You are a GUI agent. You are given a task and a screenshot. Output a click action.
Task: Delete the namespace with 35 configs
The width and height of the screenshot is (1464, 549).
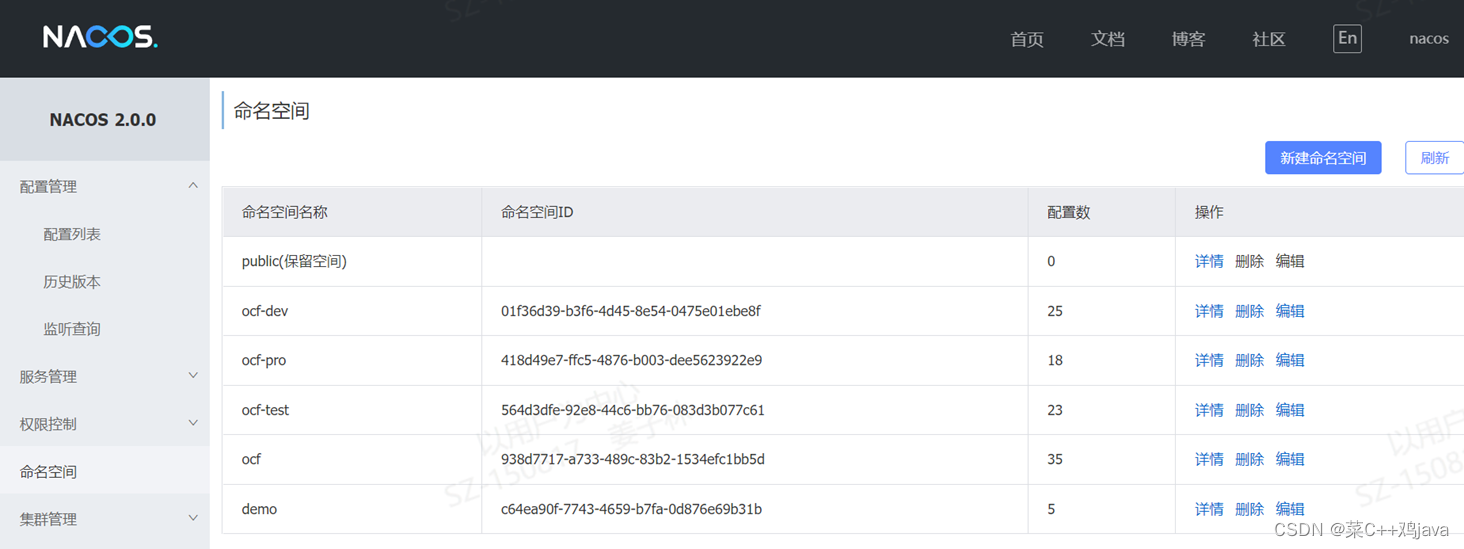1249,459
